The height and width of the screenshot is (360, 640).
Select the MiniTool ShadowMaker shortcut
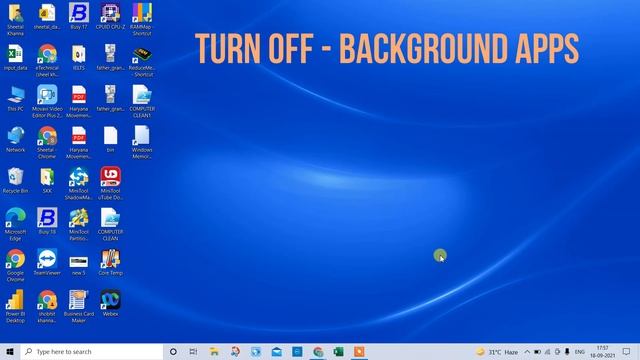(79, 177)
